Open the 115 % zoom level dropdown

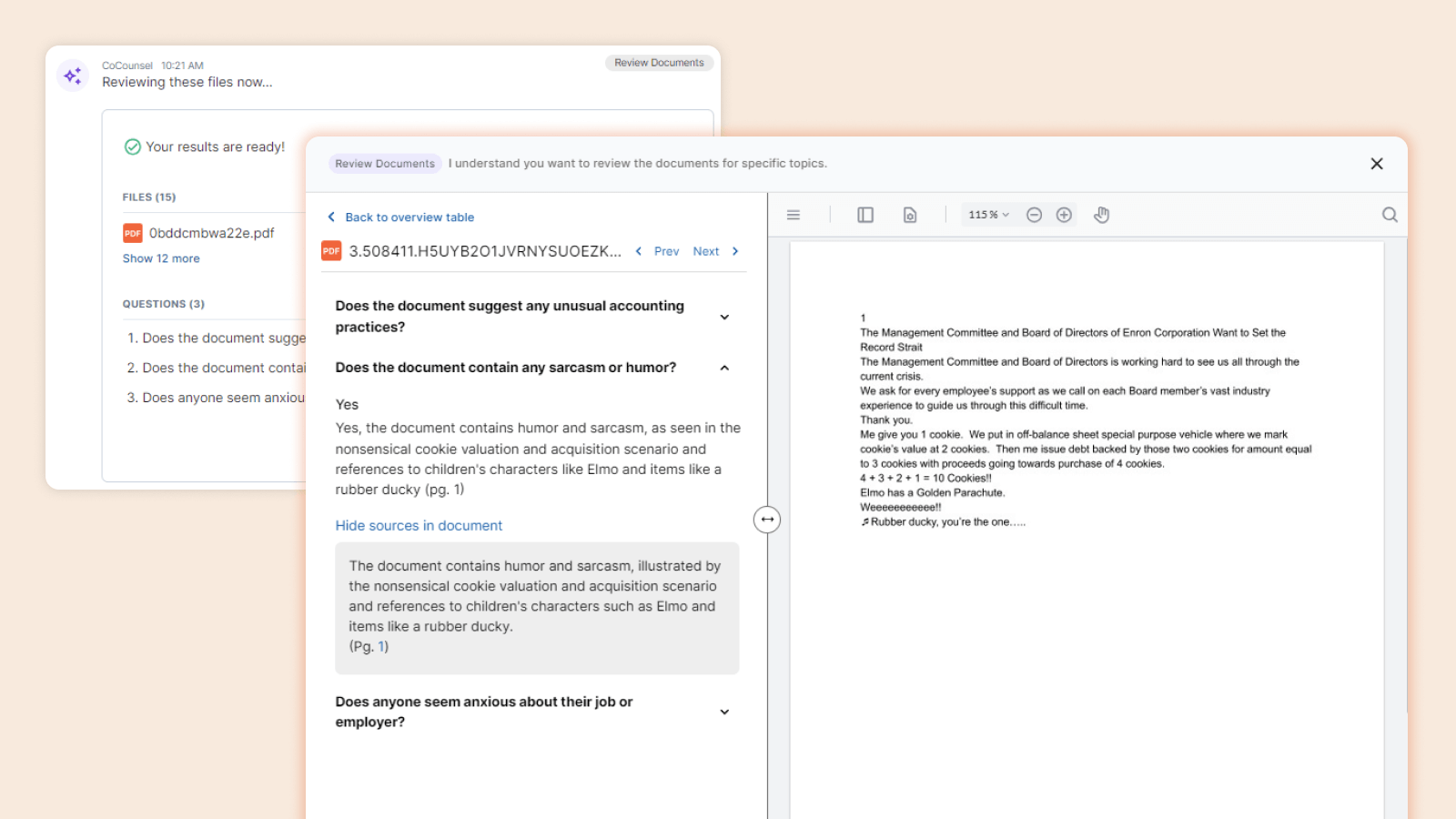tap(988, 215)
